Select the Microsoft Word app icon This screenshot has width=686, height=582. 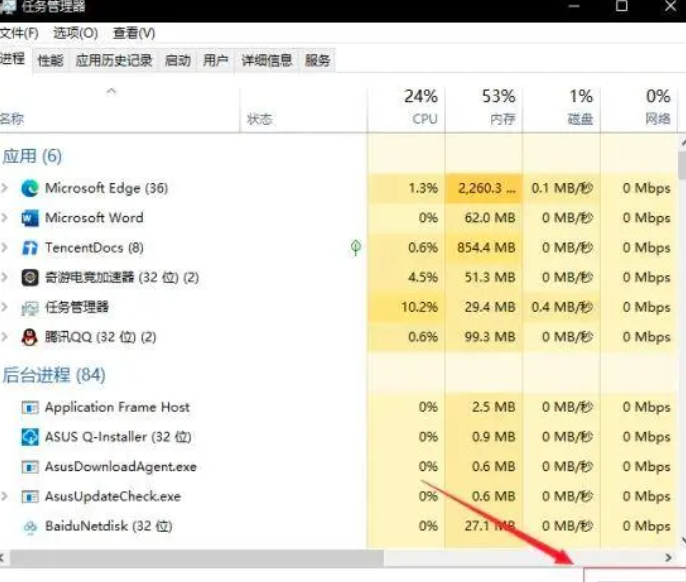pos(30,218)
